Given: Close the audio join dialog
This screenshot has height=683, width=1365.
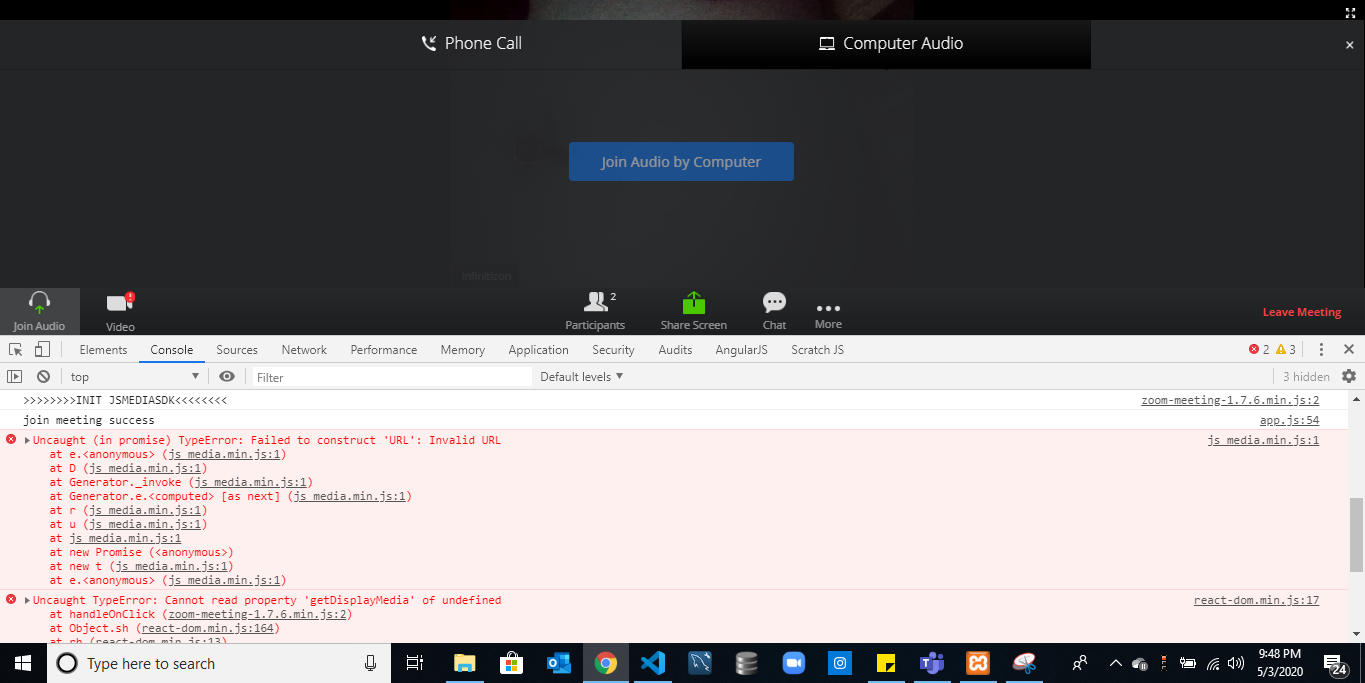Looking at the screenshot, I should (1349, 45).
